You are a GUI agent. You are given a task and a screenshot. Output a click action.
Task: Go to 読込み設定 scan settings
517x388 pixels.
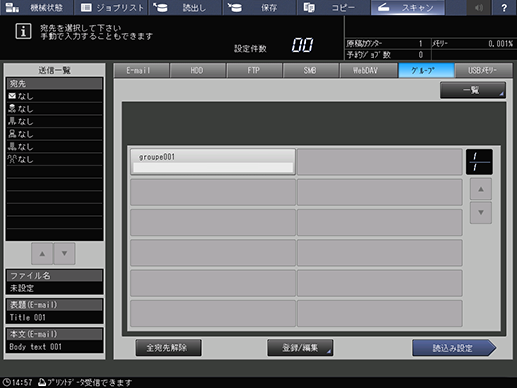pos(454,348)
